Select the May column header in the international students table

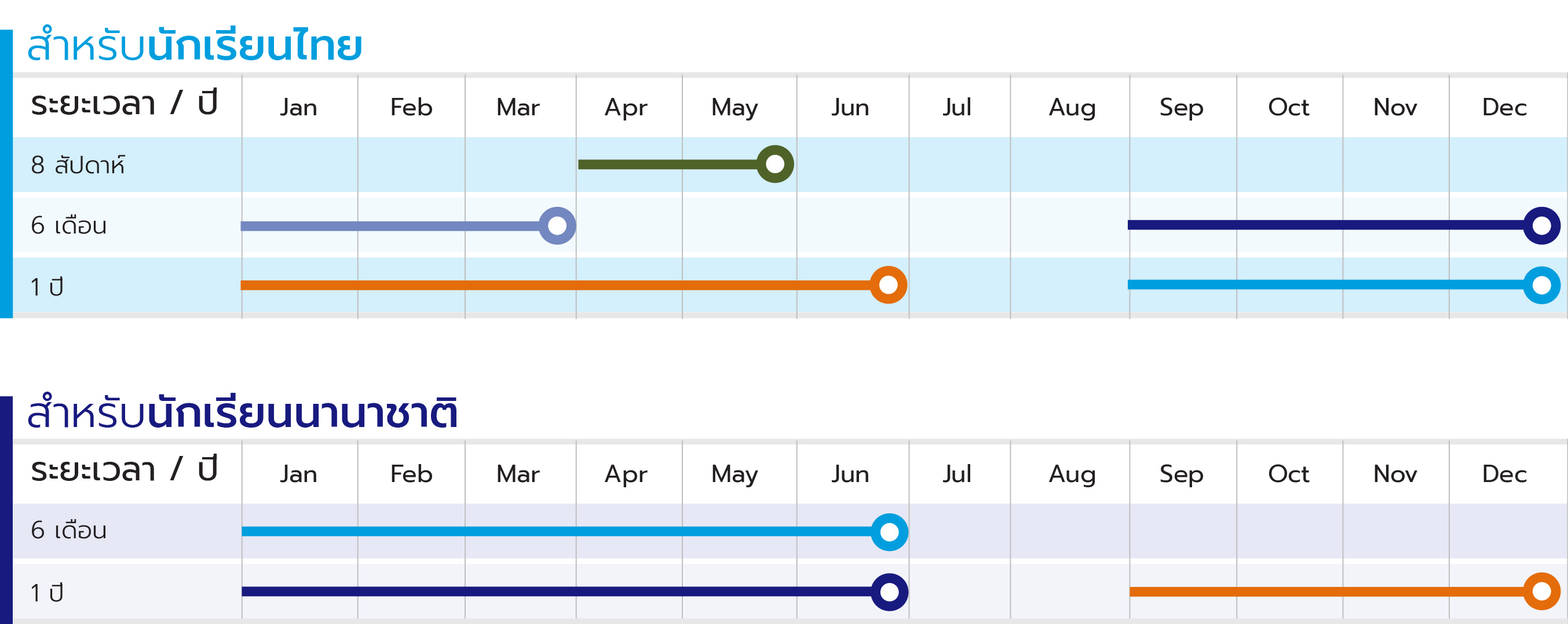pyautogui.click(x=734, y=475)
